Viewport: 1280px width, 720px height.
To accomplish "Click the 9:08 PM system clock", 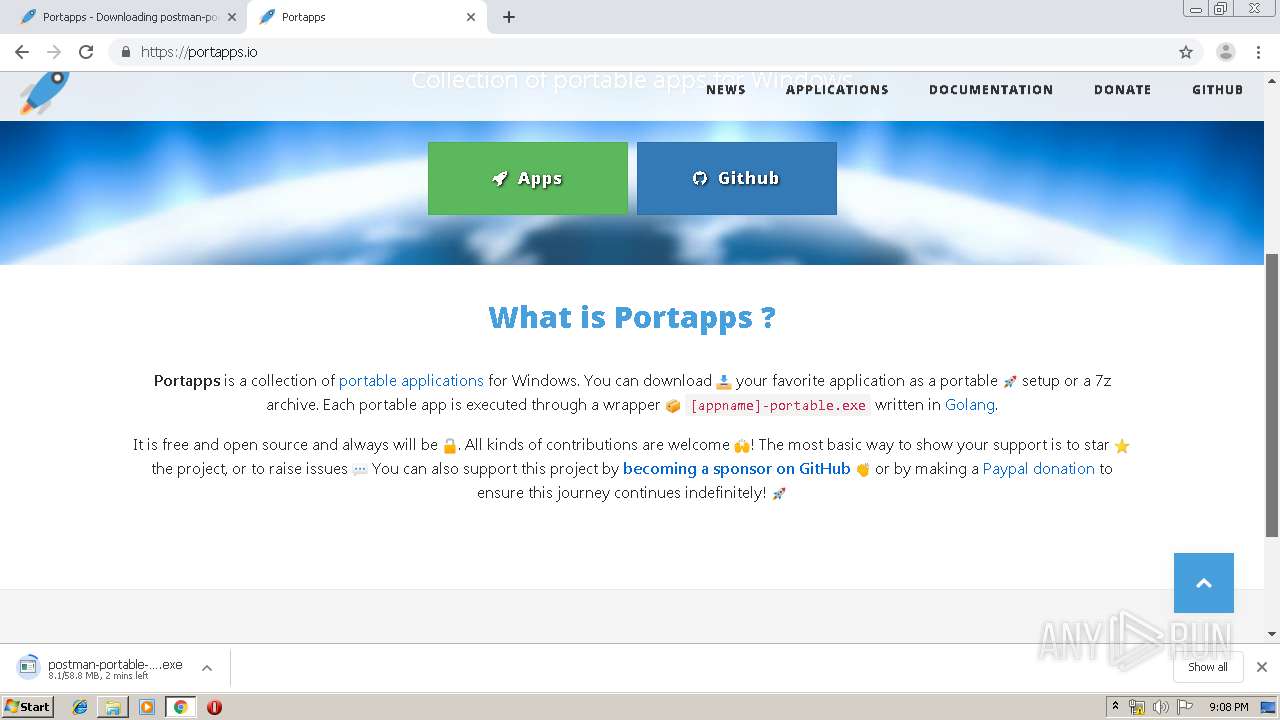I will [x=1229, y=707].
